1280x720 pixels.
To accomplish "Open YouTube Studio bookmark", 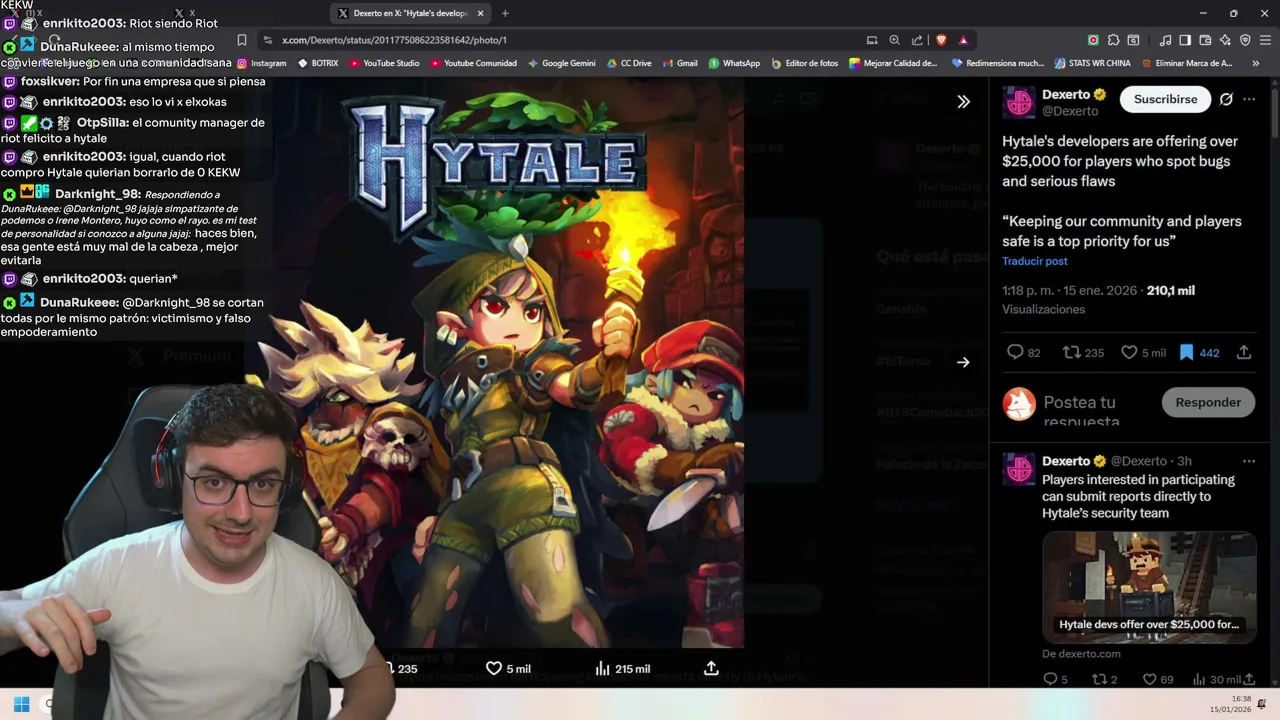I will 384,63.
